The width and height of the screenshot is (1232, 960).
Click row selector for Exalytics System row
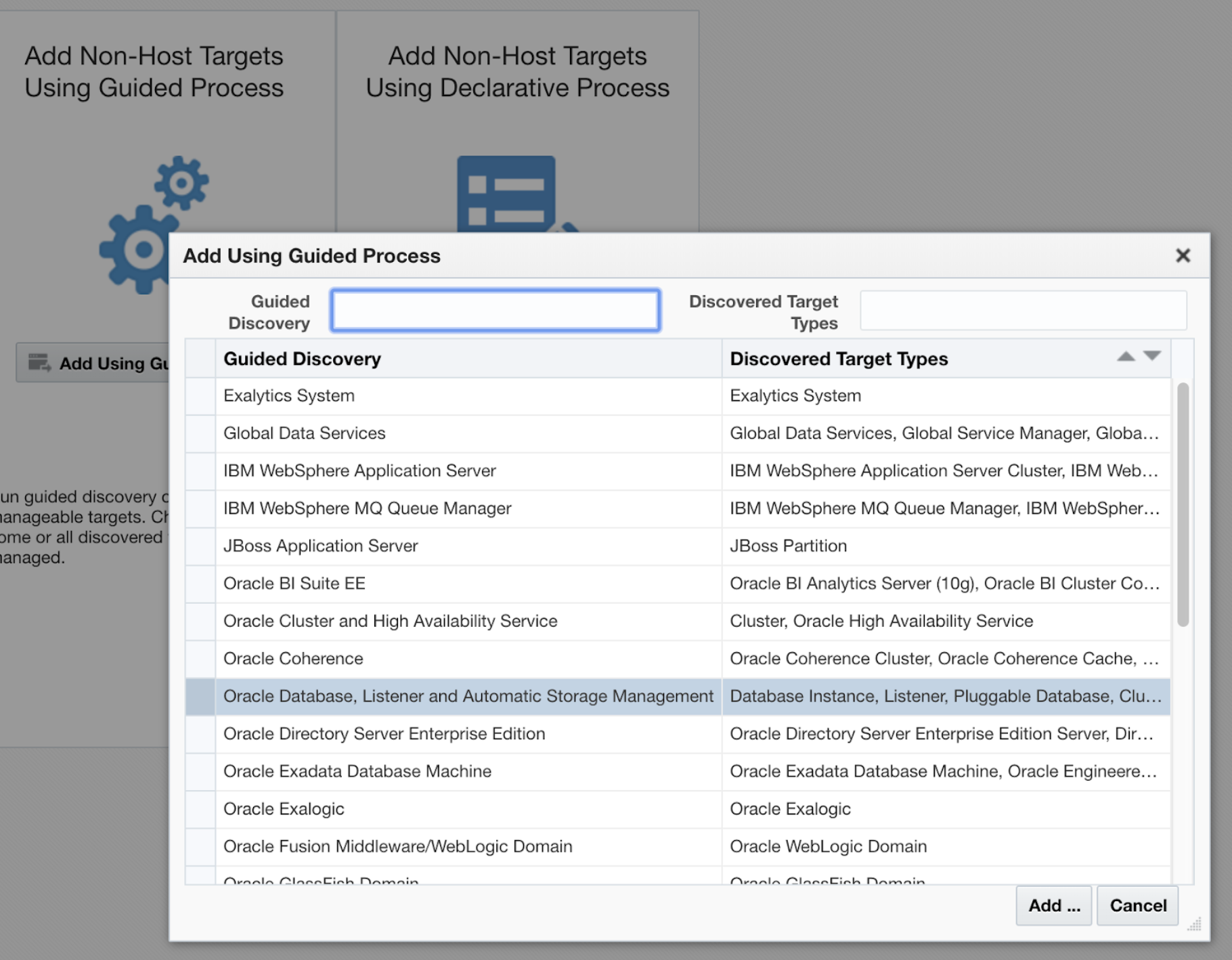coord(200,396)
